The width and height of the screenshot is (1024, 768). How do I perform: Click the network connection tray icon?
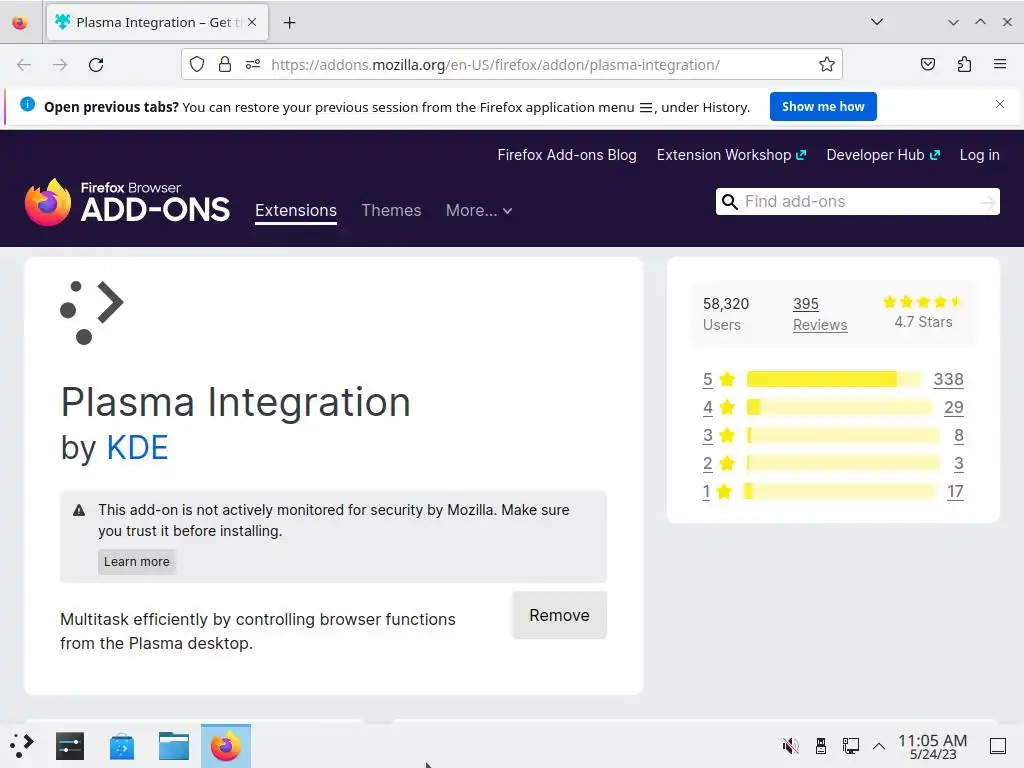point(850,745)
